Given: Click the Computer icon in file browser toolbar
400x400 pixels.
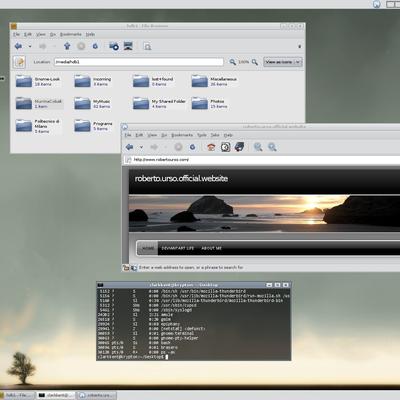Looking at the screenshot, I should point(128,46).
